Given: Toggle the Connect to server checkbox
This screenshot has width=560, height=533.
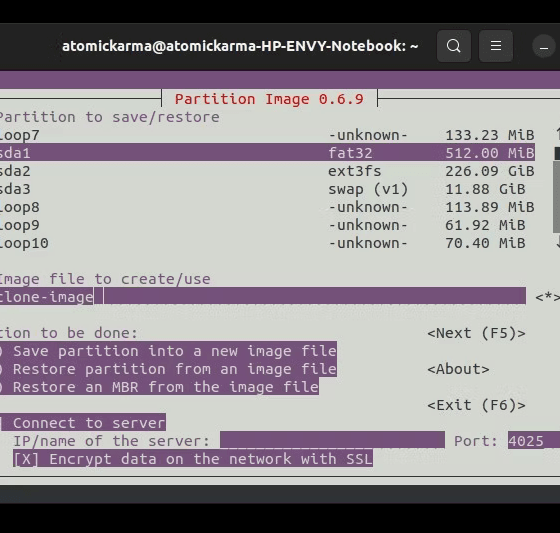Looking at the screenshot, I should click(83, 423).
